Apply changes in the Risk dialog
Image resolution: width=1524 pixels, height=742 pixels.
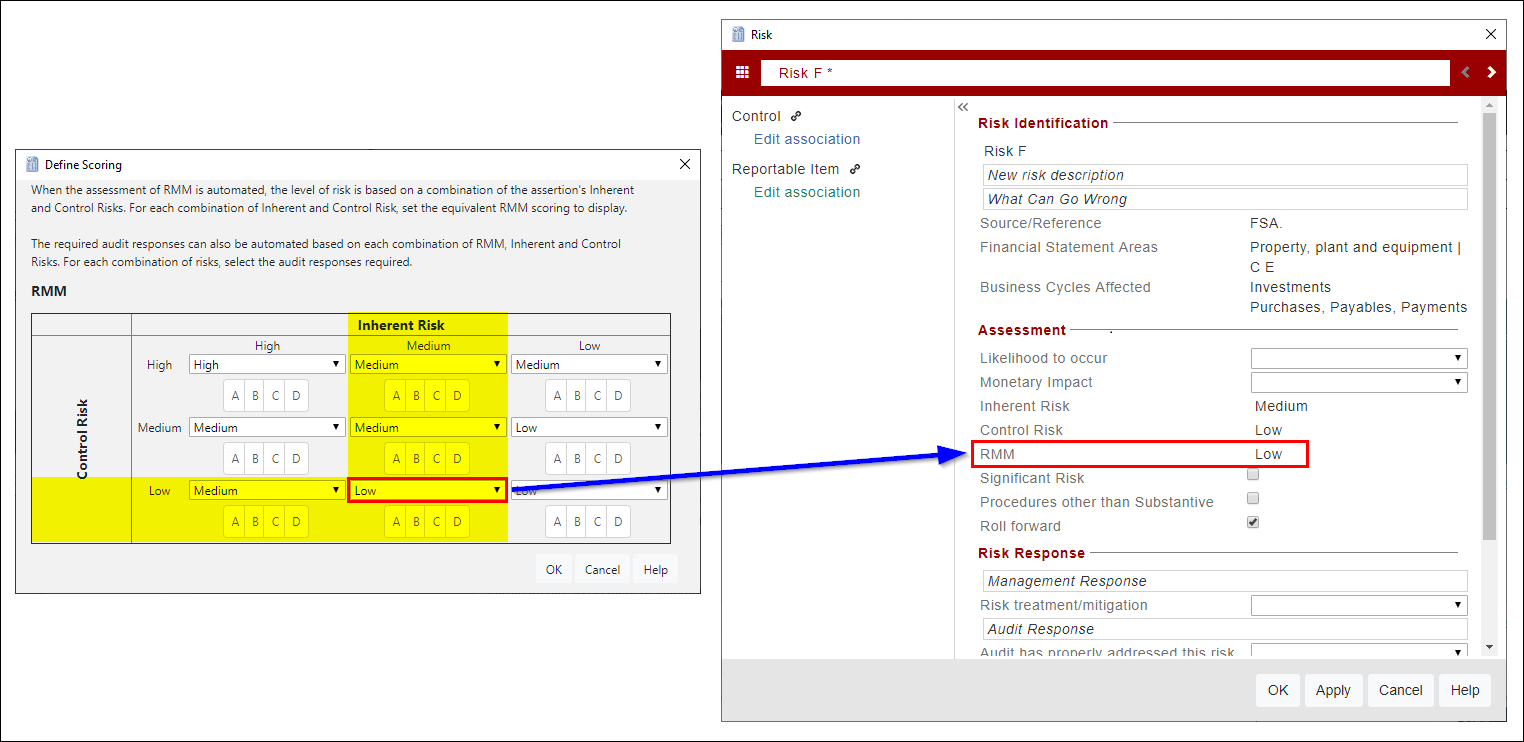[1333, 690]
